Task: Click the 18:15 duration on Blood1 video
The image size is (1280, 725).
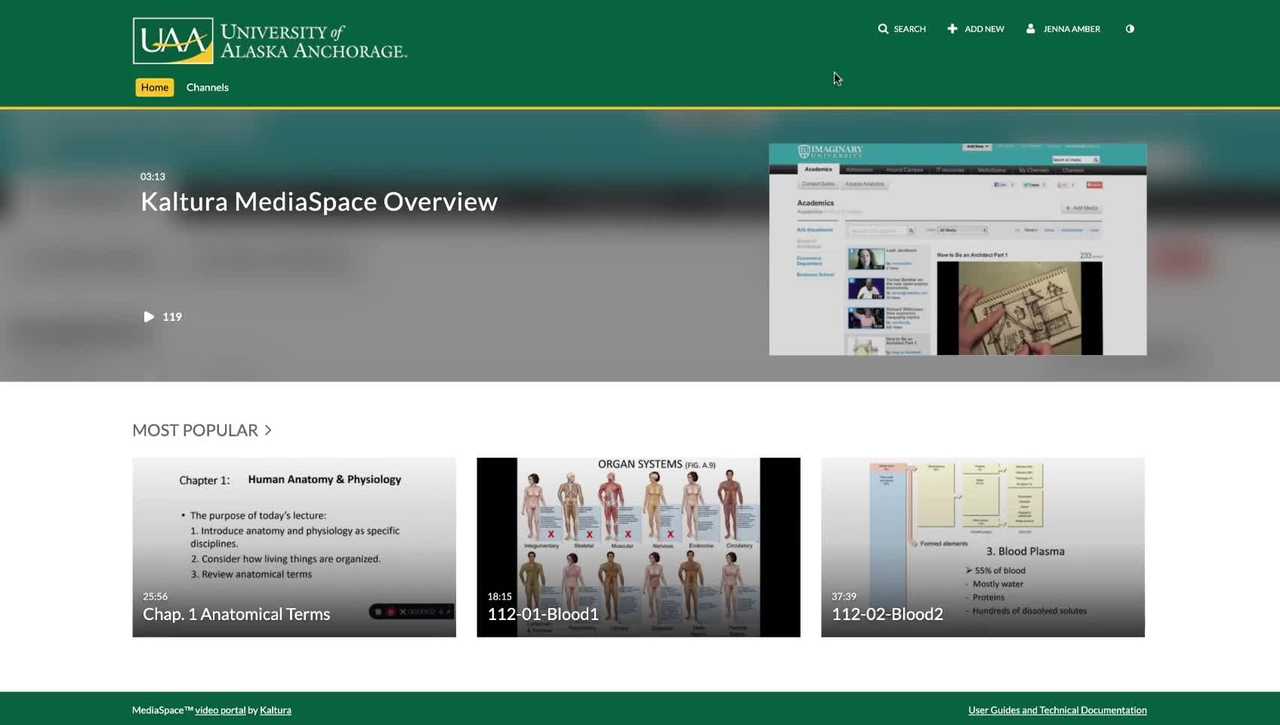Action: click(499, 597)
